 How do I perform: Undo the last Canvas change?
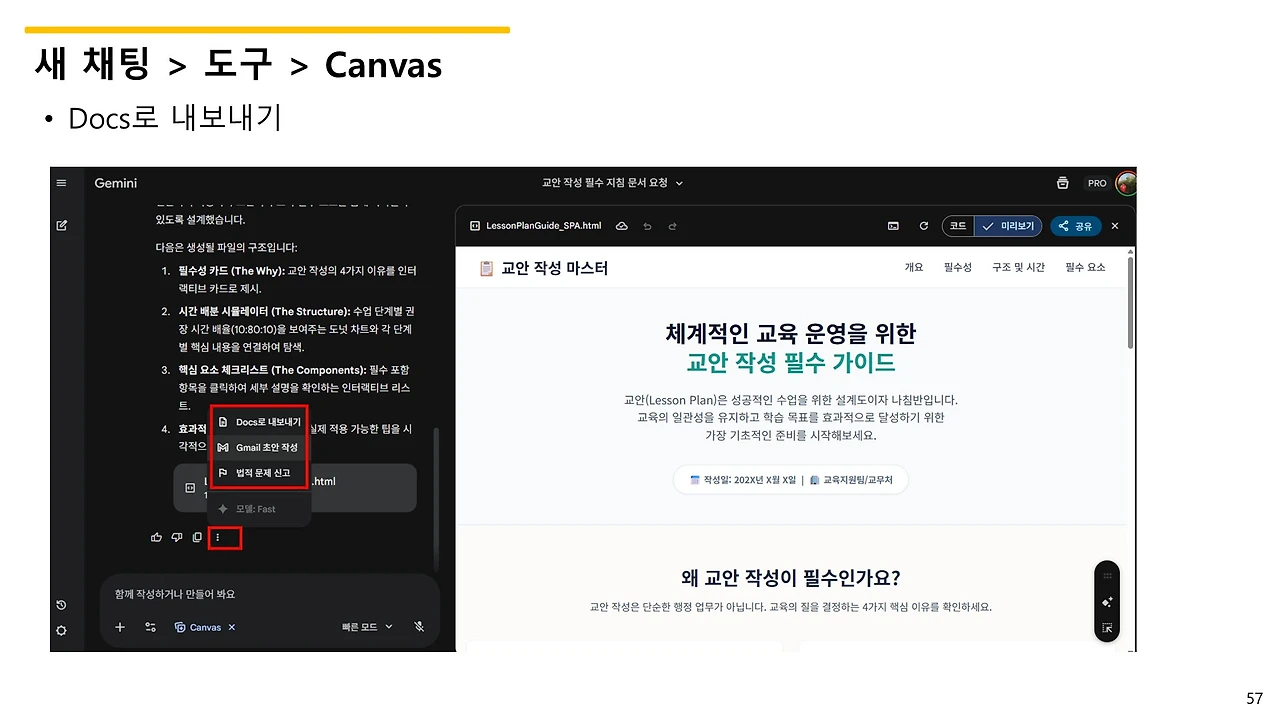coord(648,226)
